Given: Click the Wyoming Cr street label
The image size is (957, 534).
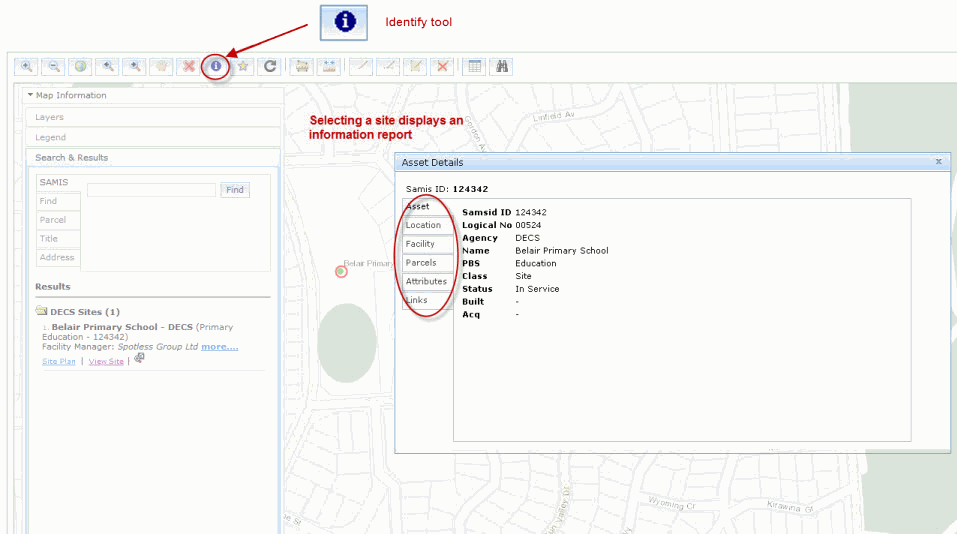Looking at the screenshot, I should click(x=672, y=503).
